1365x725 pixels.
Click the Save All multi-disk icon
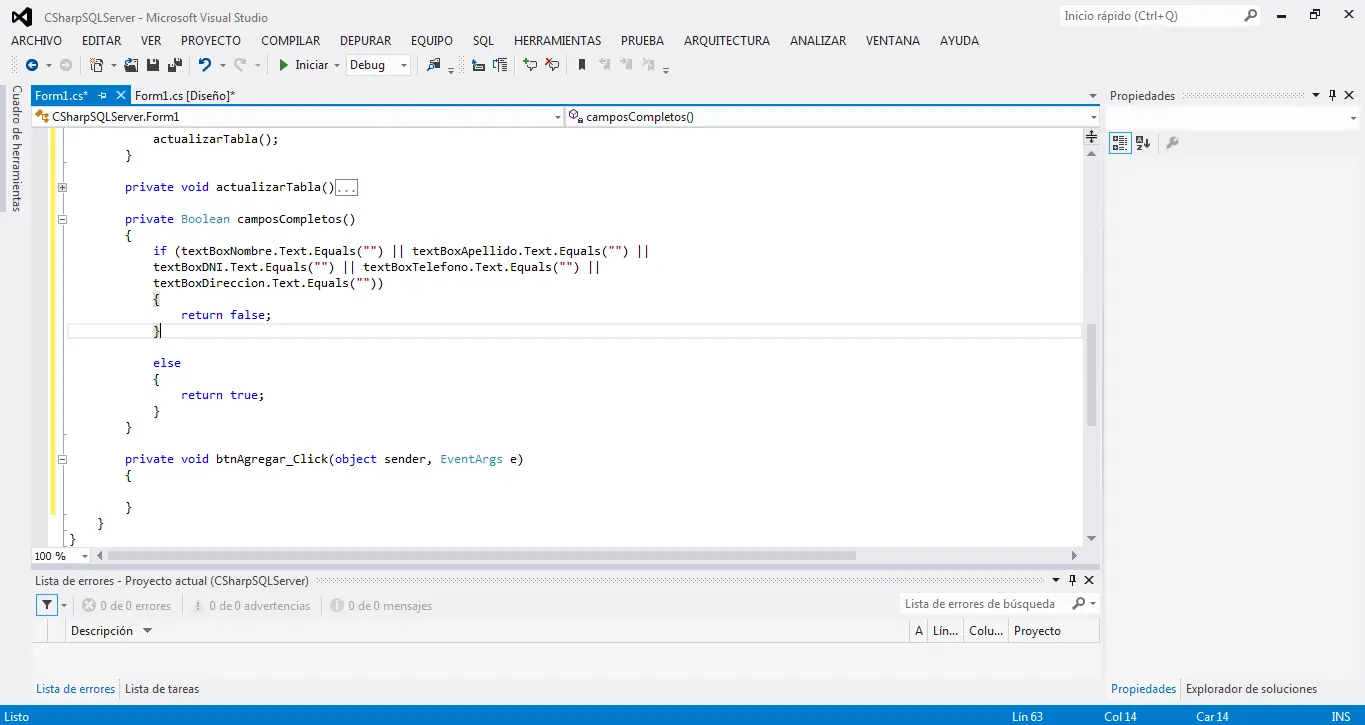click(x=174, y=65)
